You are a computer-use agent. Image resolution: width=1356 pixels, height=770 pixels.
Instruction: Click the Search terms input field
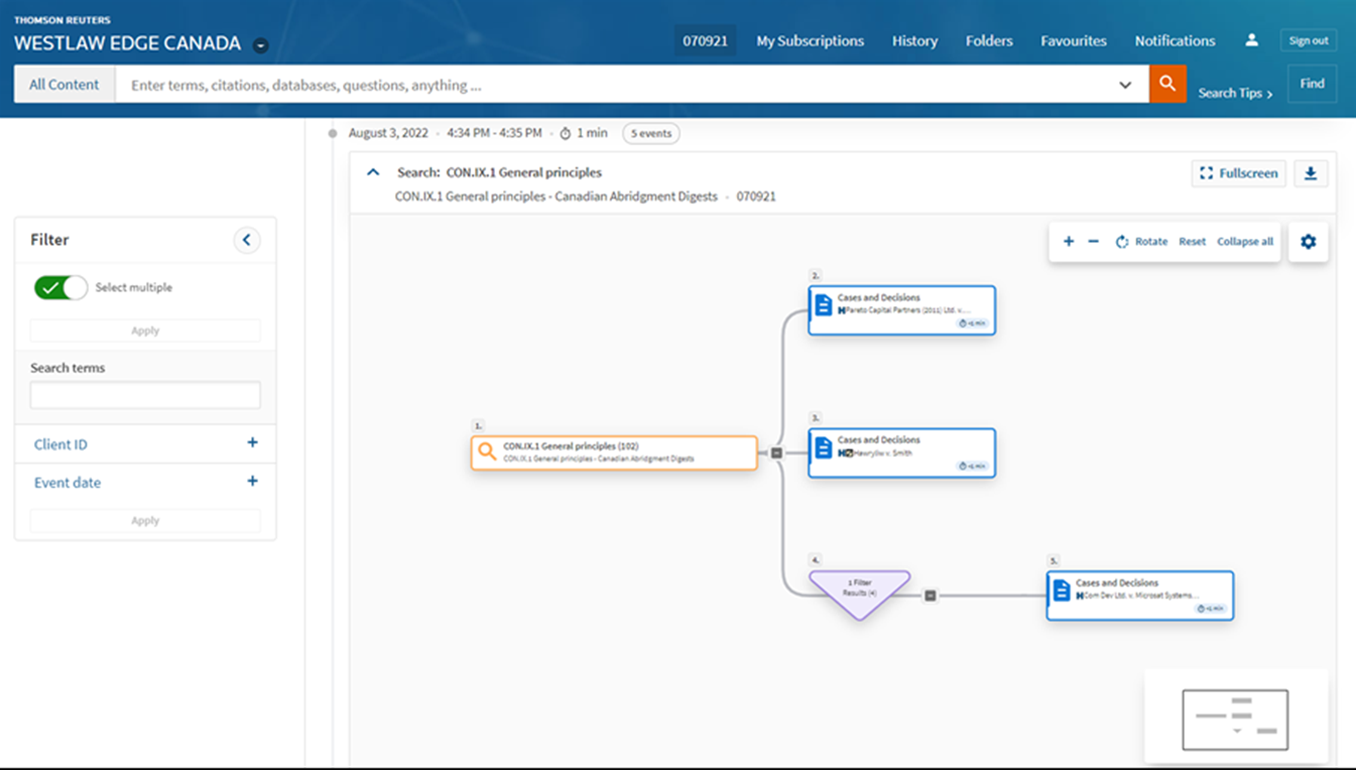click(x=145, y=395)
